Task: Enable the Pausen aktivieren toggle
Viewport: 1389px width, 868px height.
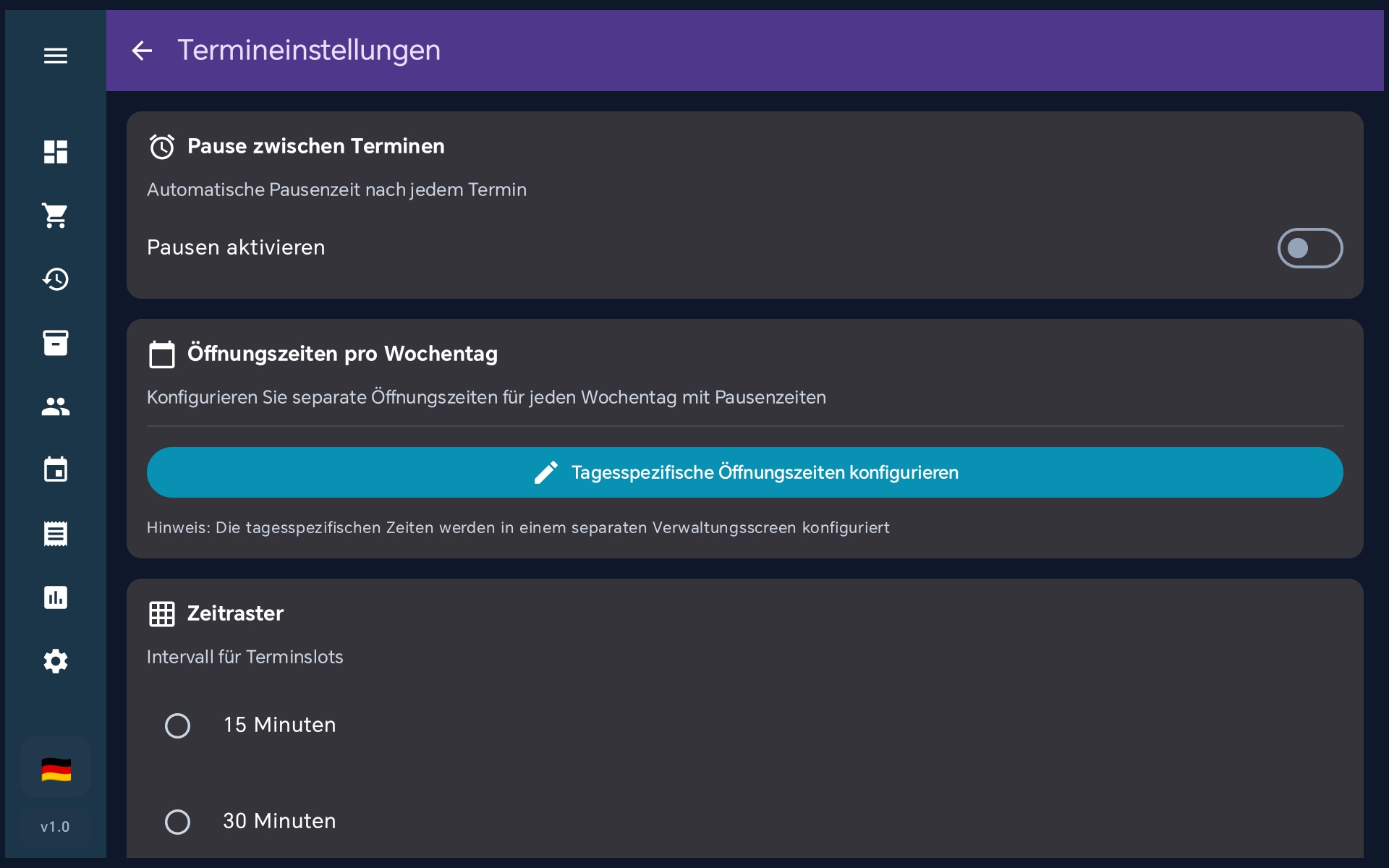Action: (1310, 248)
